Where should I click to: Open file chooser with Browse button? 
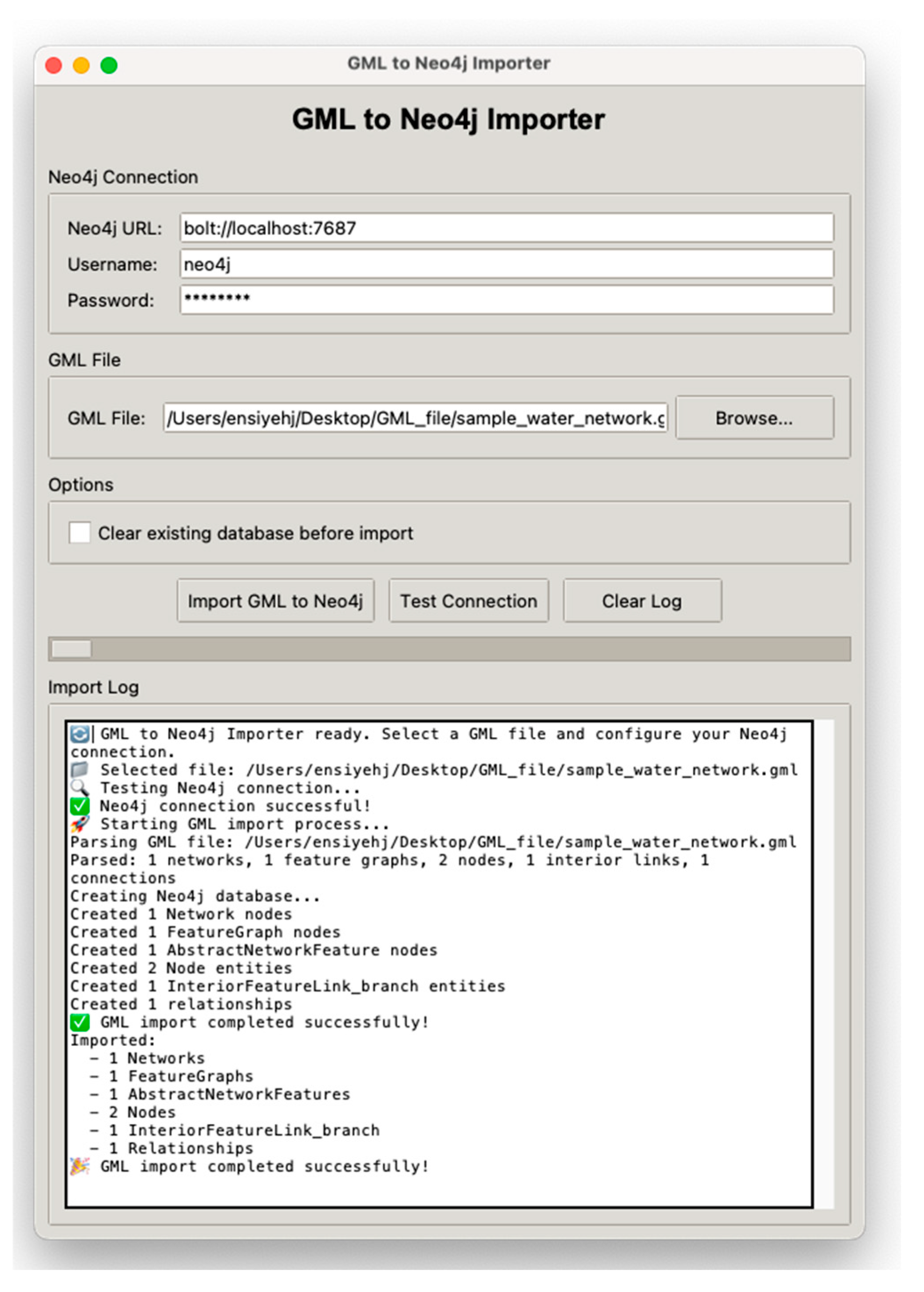(754, 418)
